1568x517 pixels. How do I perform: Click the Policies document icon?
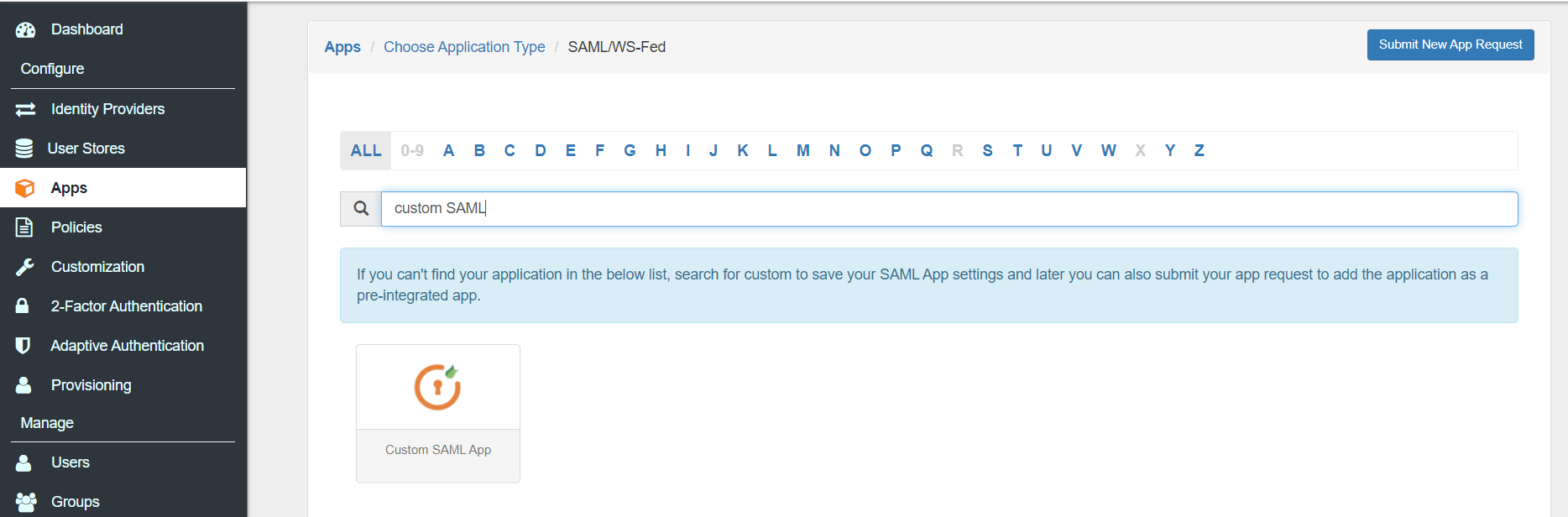24,227
